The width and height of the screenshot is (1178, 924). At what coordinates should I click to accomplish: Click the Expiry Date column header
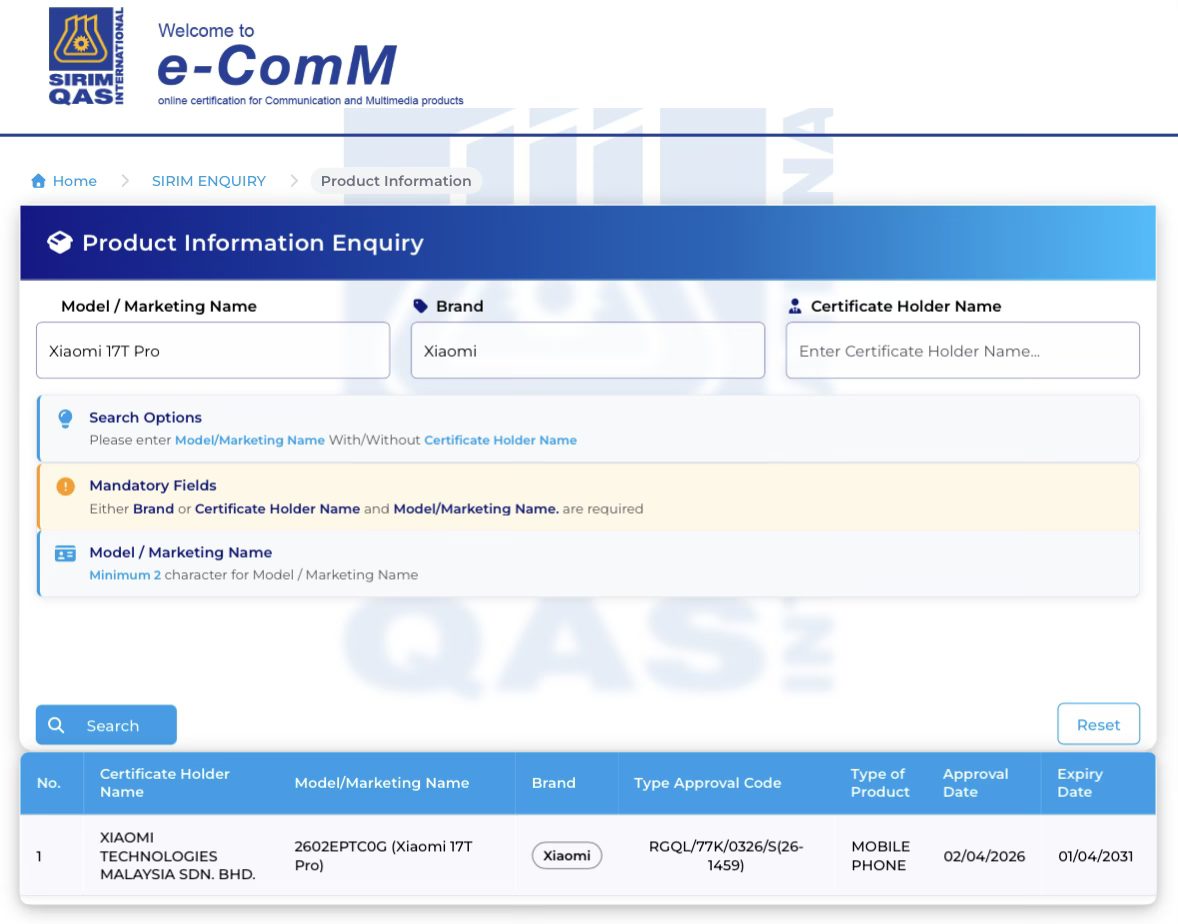pyautogui.click(x=1079, y=783)
